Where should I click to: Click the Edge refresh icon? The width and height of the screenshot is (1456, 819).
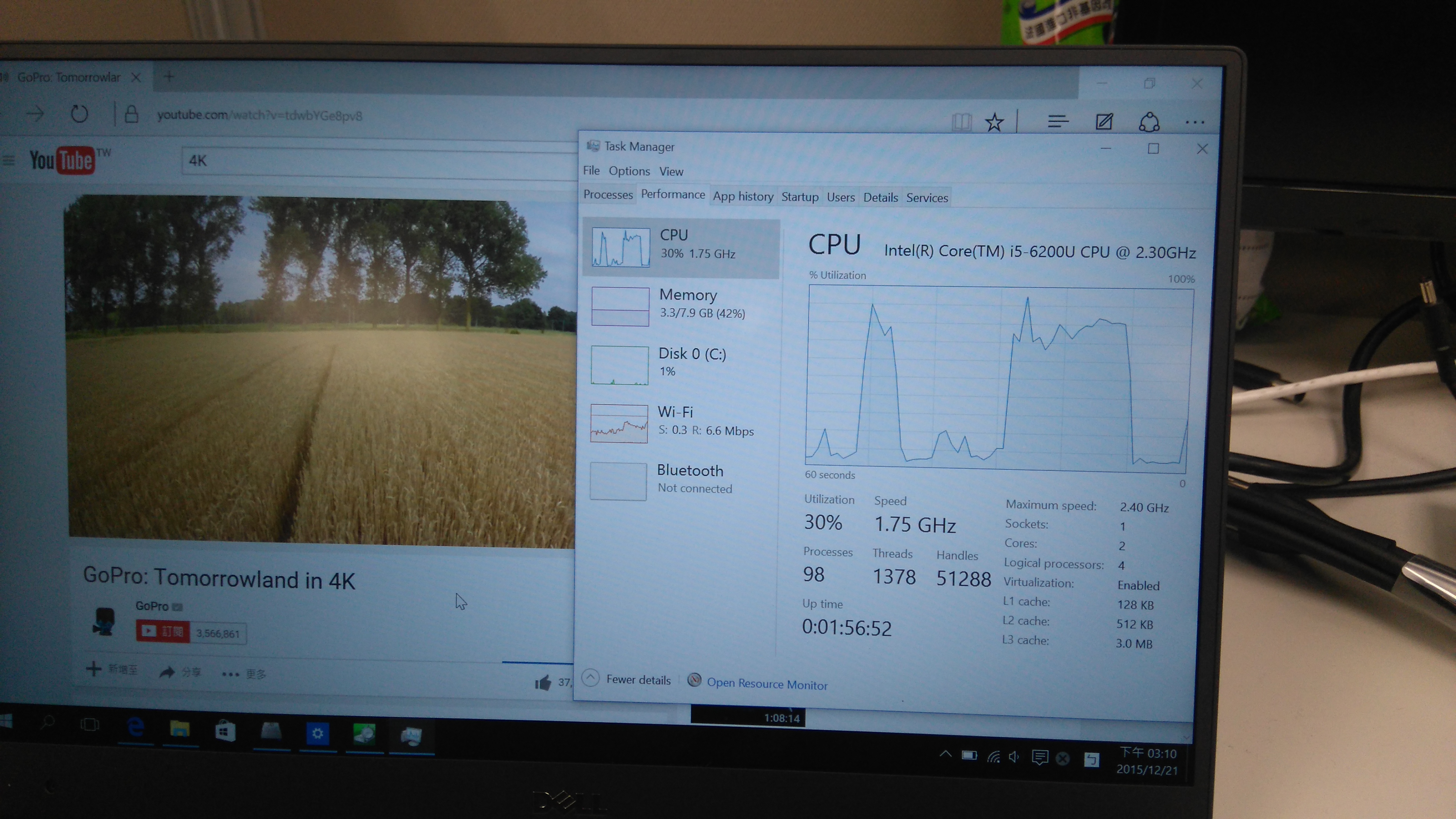point(79,114)
